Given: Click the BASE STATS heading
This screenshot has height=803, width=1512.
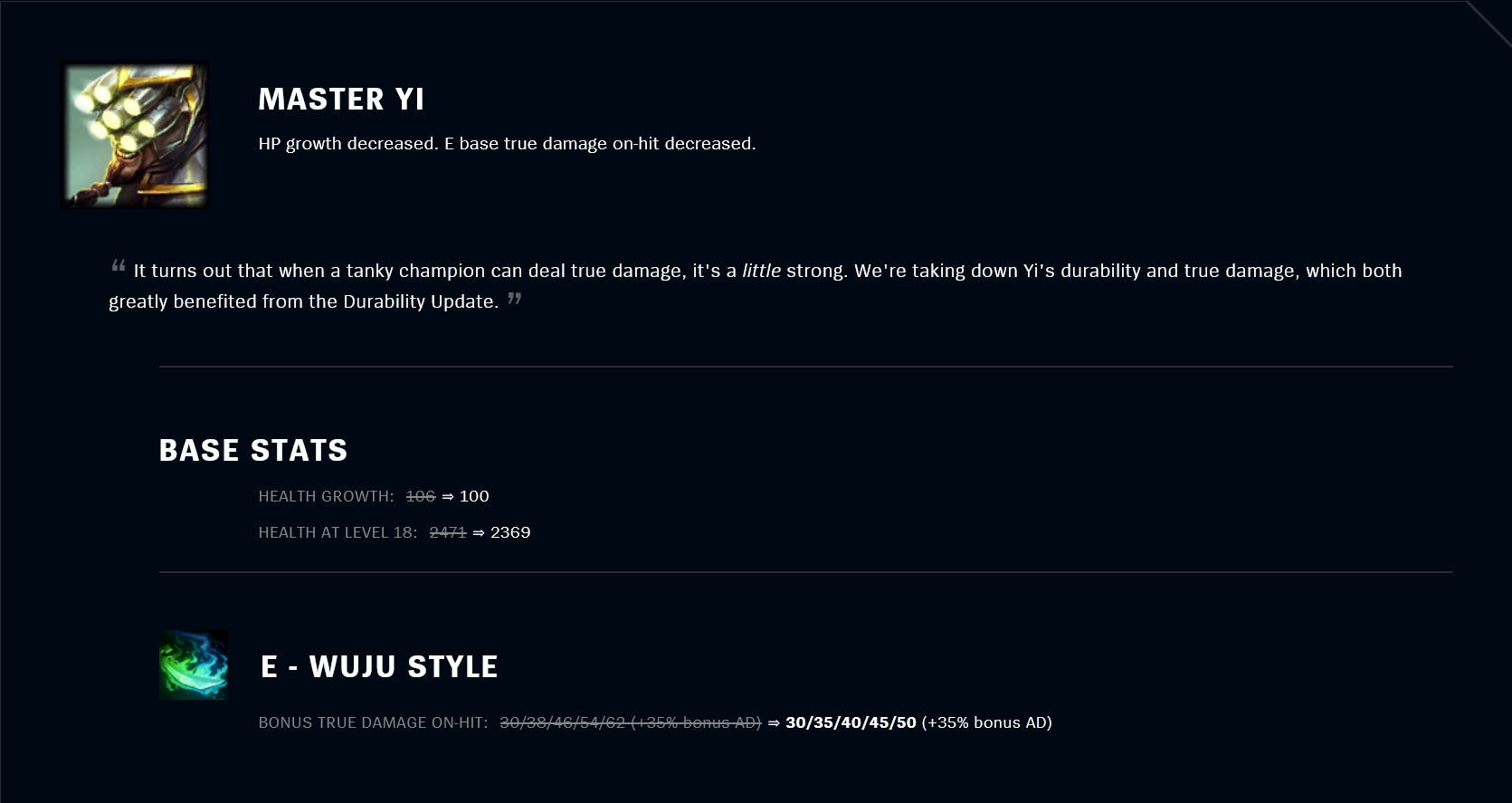Looking at the screenshot, I should pyautogui.click(x=253, y=451).
